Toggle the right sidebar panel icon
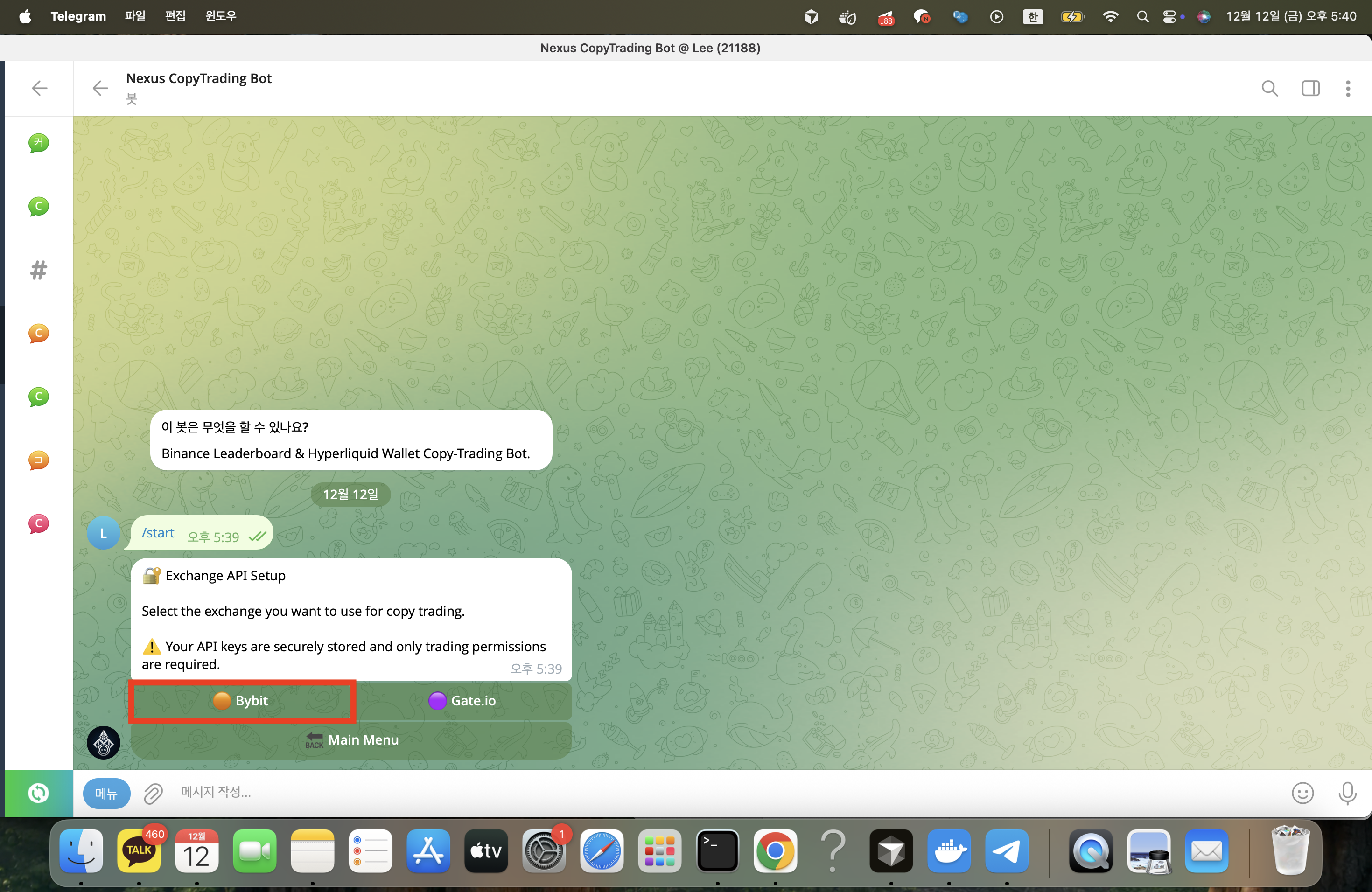The height and width of the screenshot is (892, 1372). point(1310,88)
